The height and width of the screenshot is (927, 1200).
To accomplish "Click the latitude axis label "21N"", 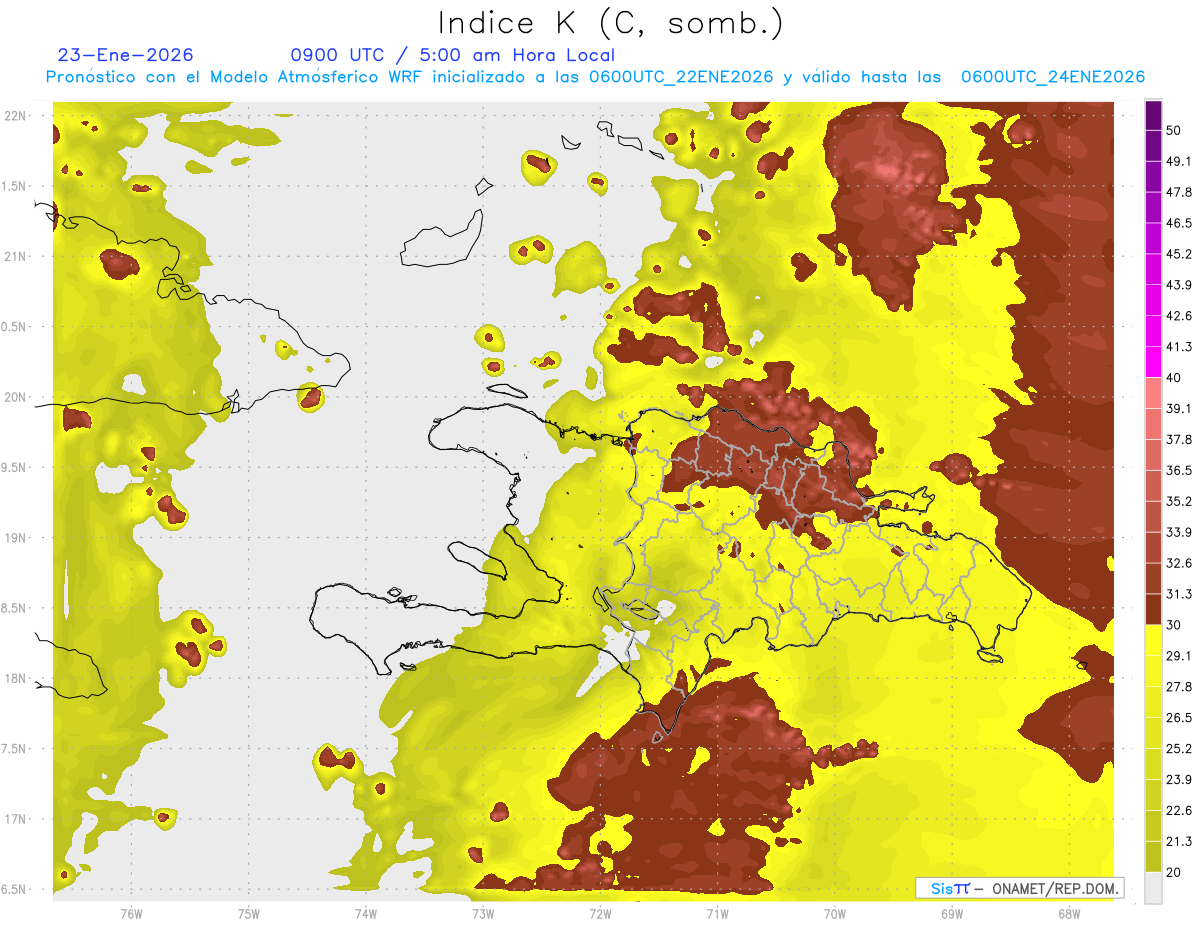I will (x=16, y=257).
